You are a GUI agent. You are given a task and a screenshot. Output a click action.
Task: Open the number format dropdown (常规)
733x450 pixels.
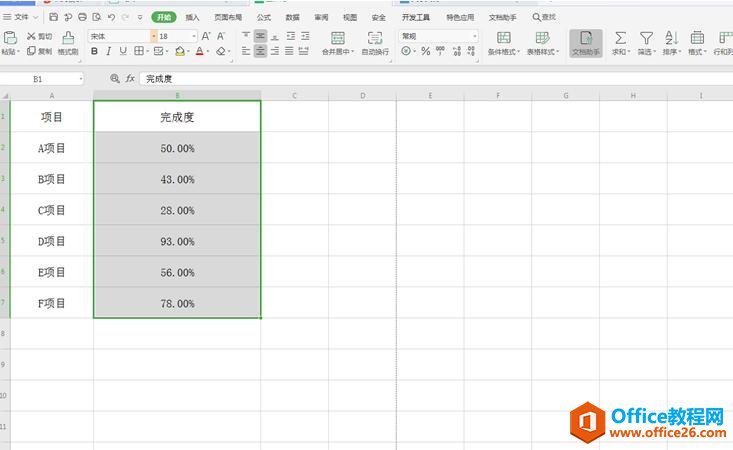click(474, 36)
